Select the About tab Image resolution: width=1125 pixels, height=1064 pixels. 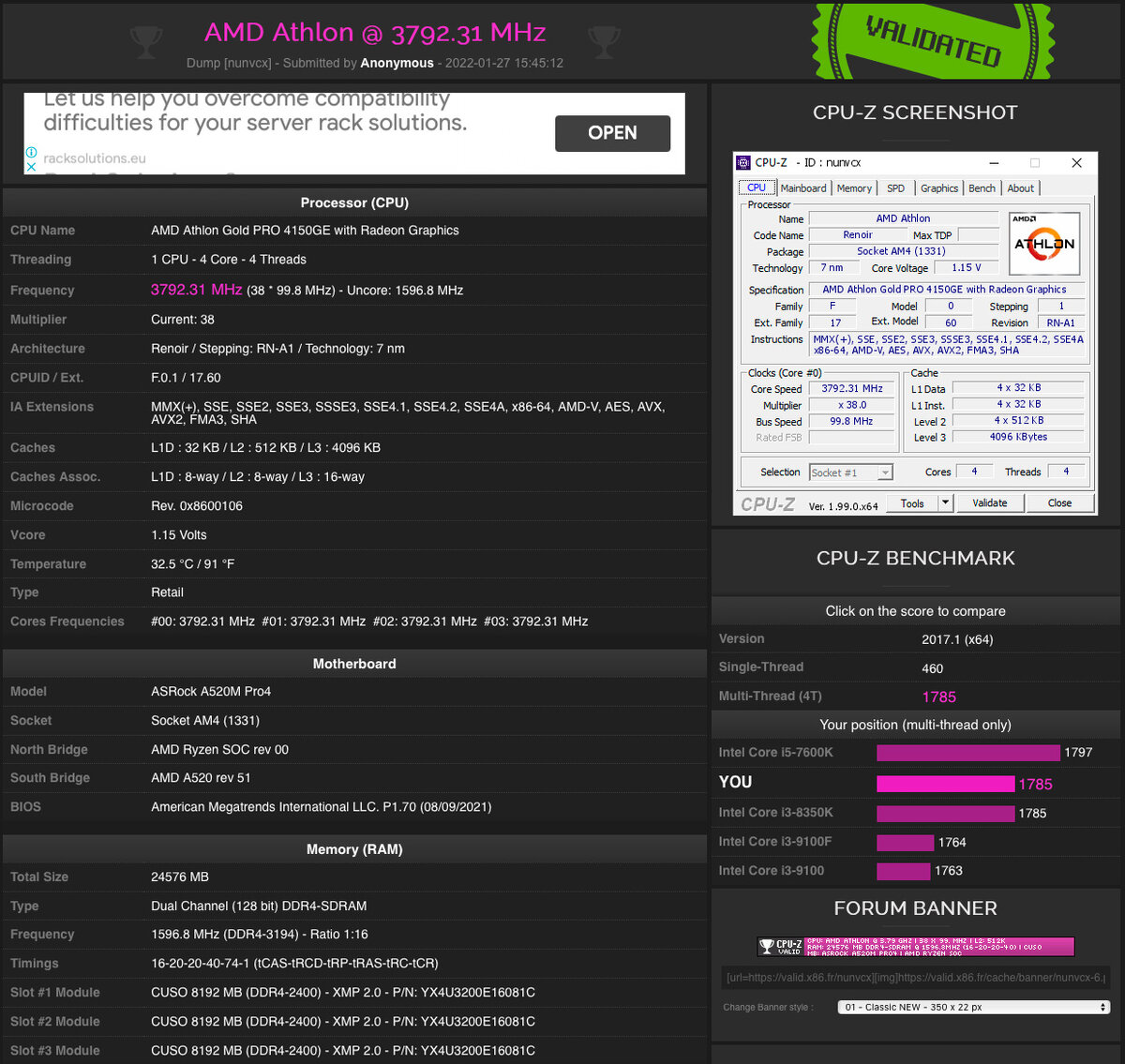(1021, 188)
